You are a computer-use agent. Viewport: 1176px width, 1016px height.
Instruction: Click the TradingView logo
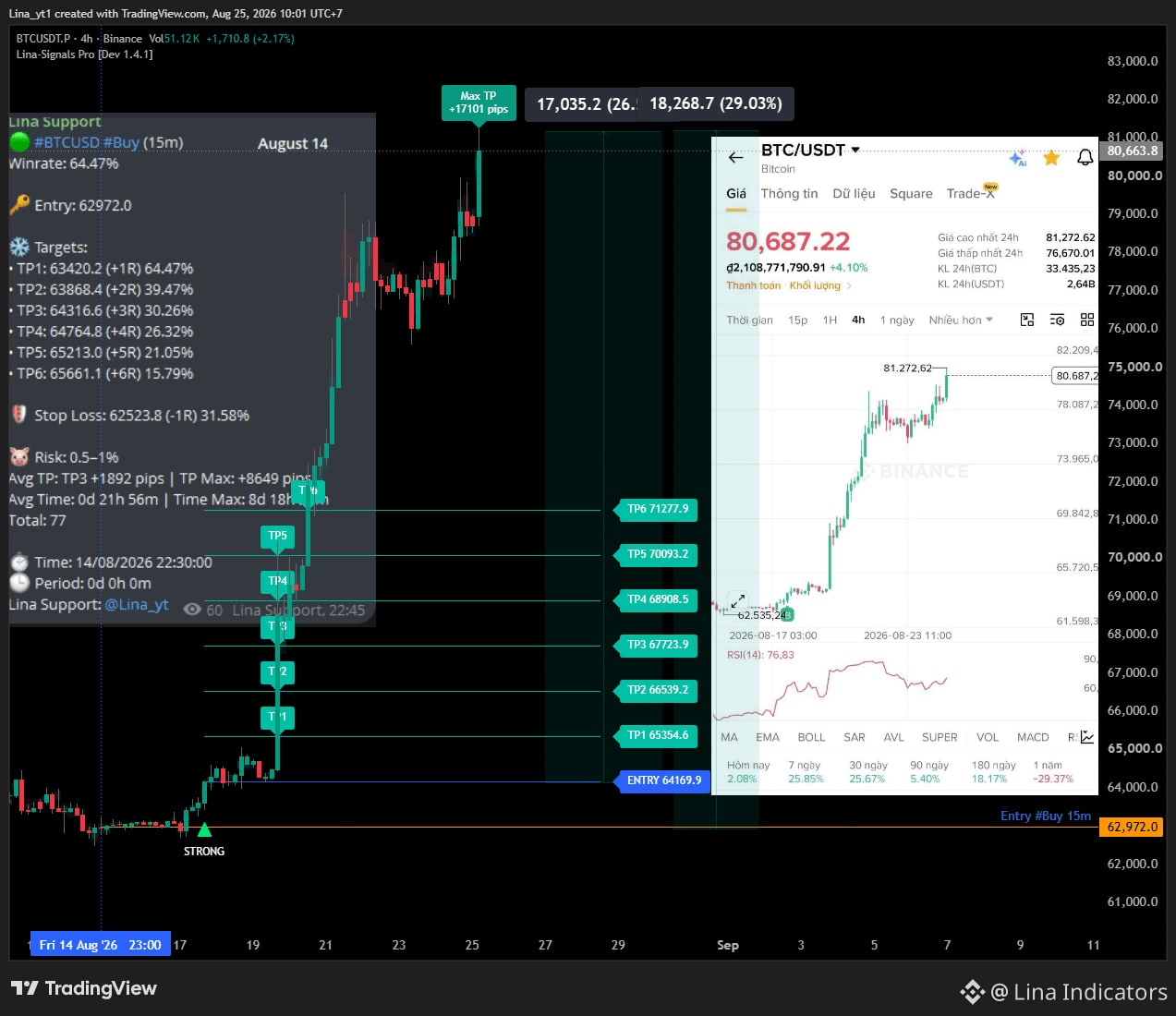pos(84,988)
